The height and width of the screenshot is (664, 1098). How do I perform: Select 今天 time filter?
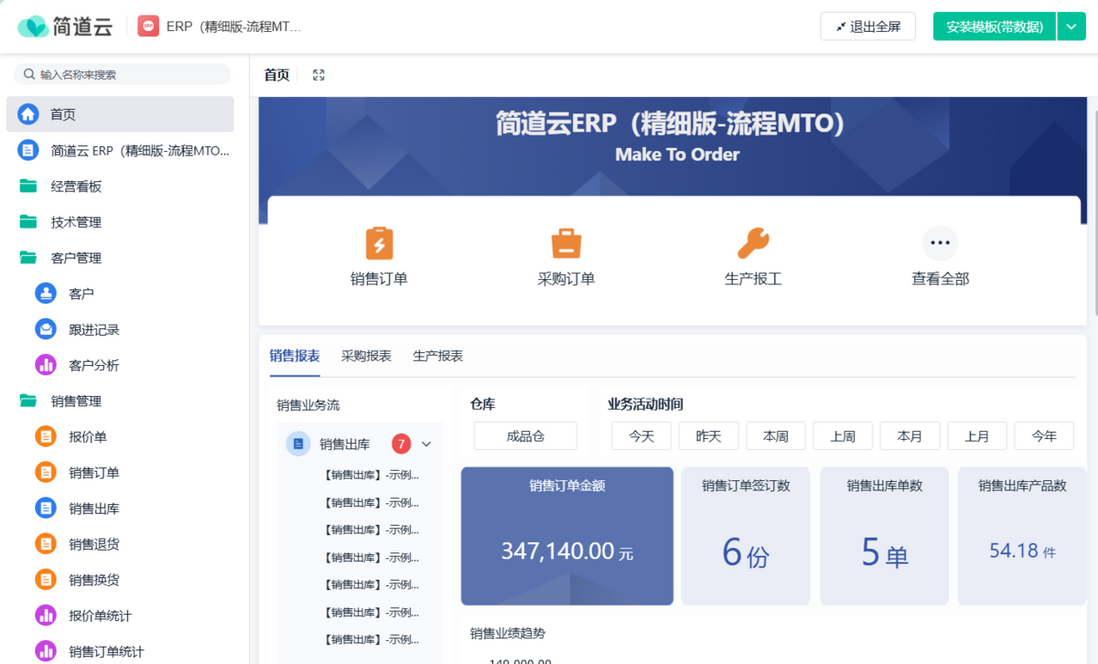(x=641, y=436)
